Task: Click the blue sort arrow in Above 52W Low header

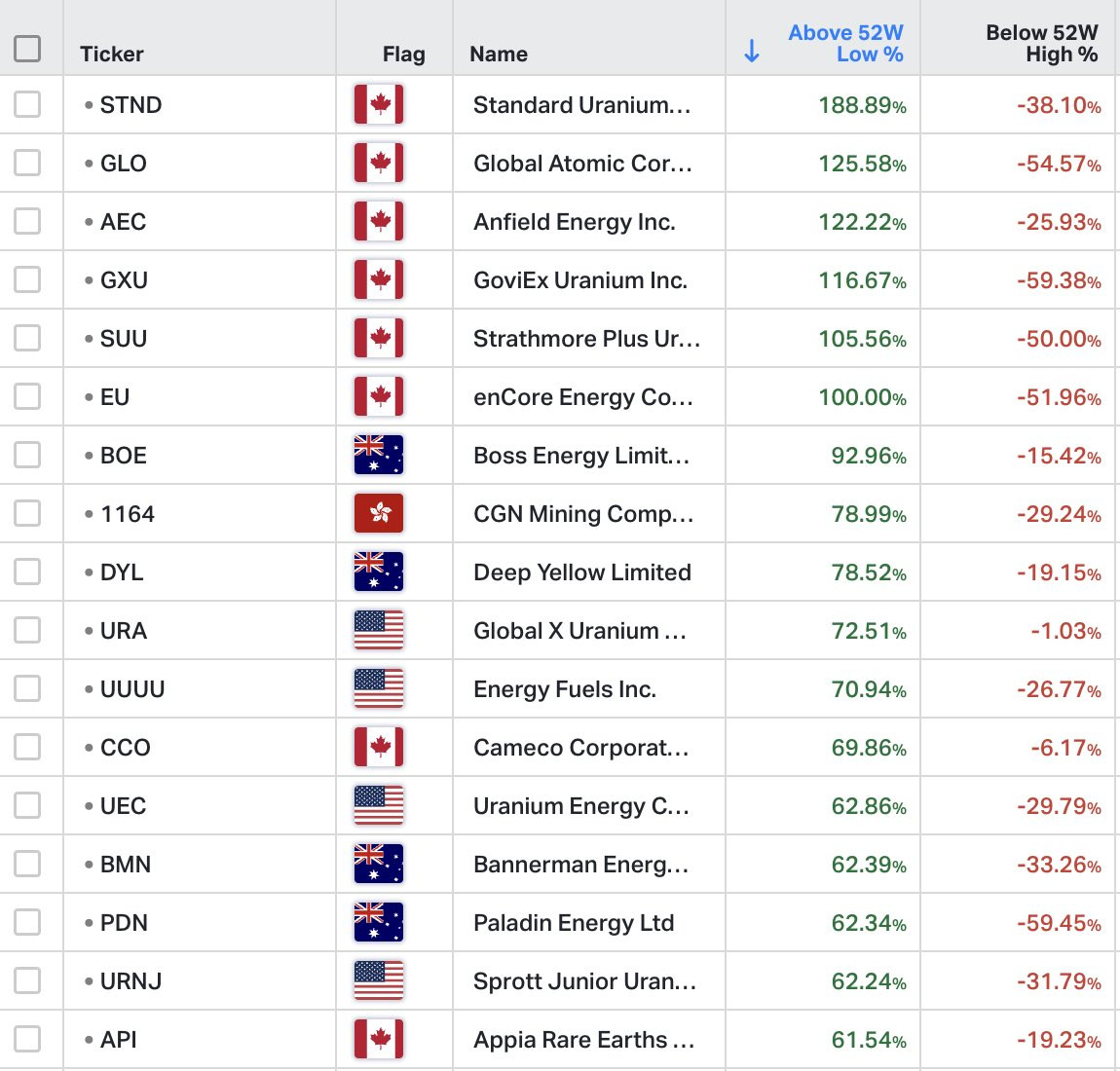Action: coord(752,51)
